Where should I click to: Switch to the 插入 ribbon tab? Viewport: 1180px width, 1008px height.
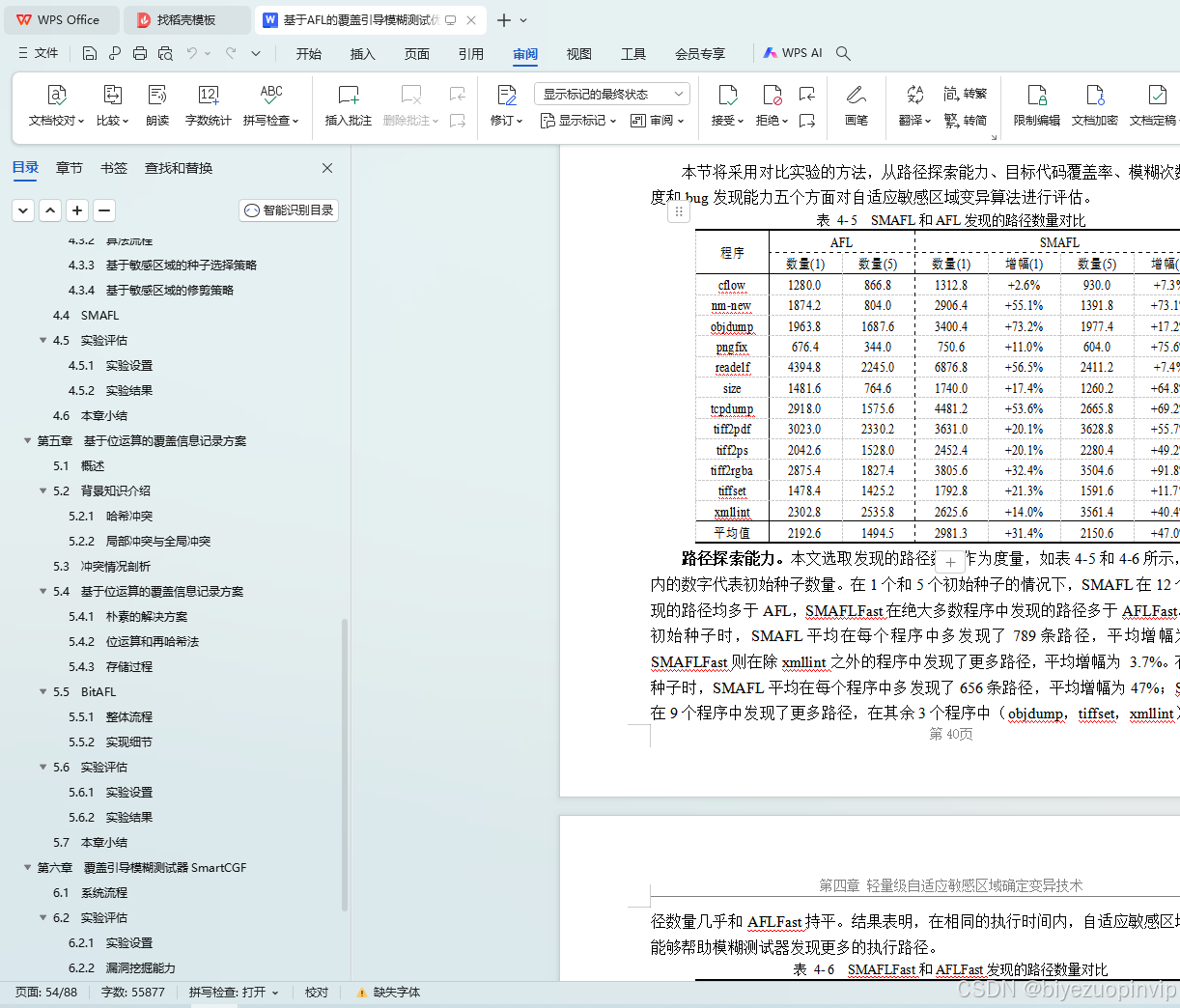pos(362,54)
